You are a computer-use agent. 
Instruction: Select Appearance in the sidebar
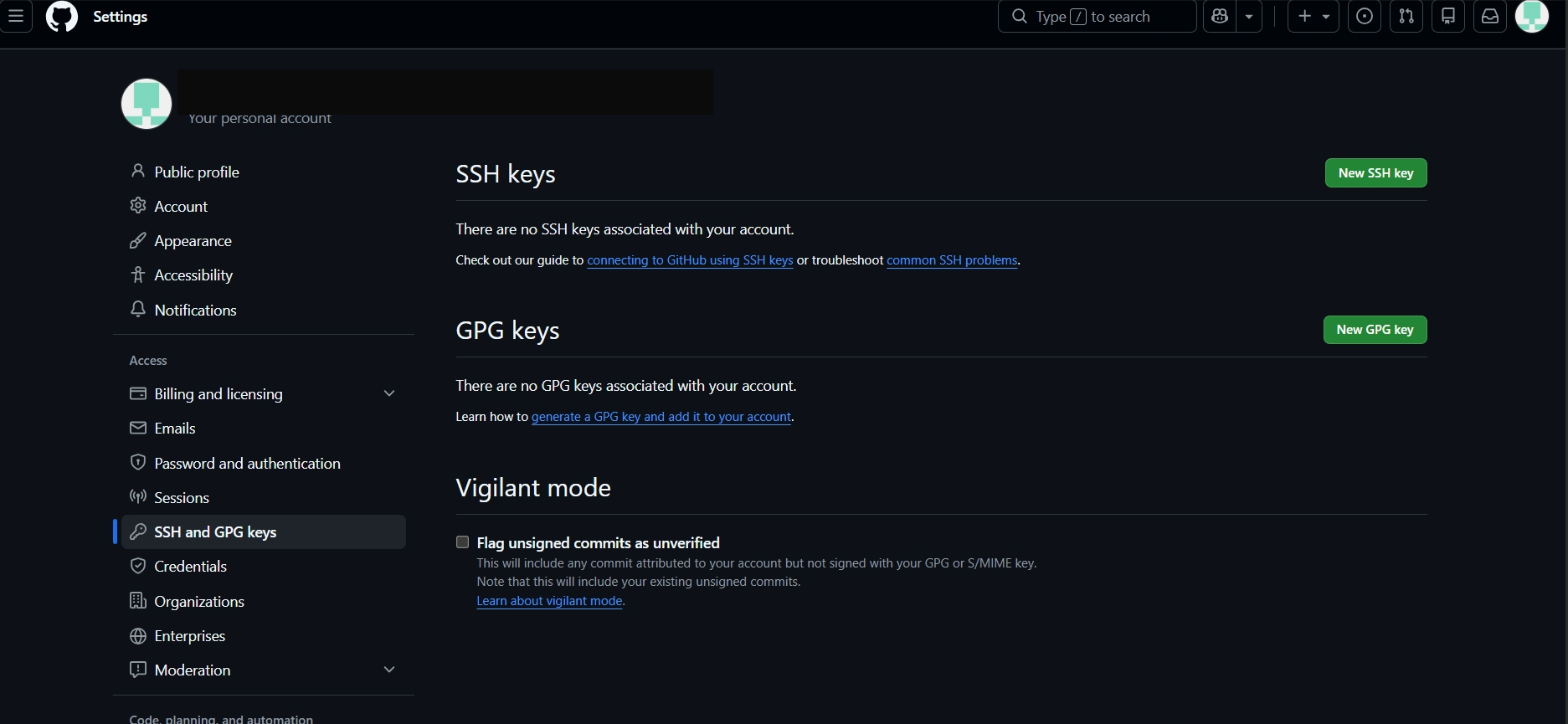264,241
